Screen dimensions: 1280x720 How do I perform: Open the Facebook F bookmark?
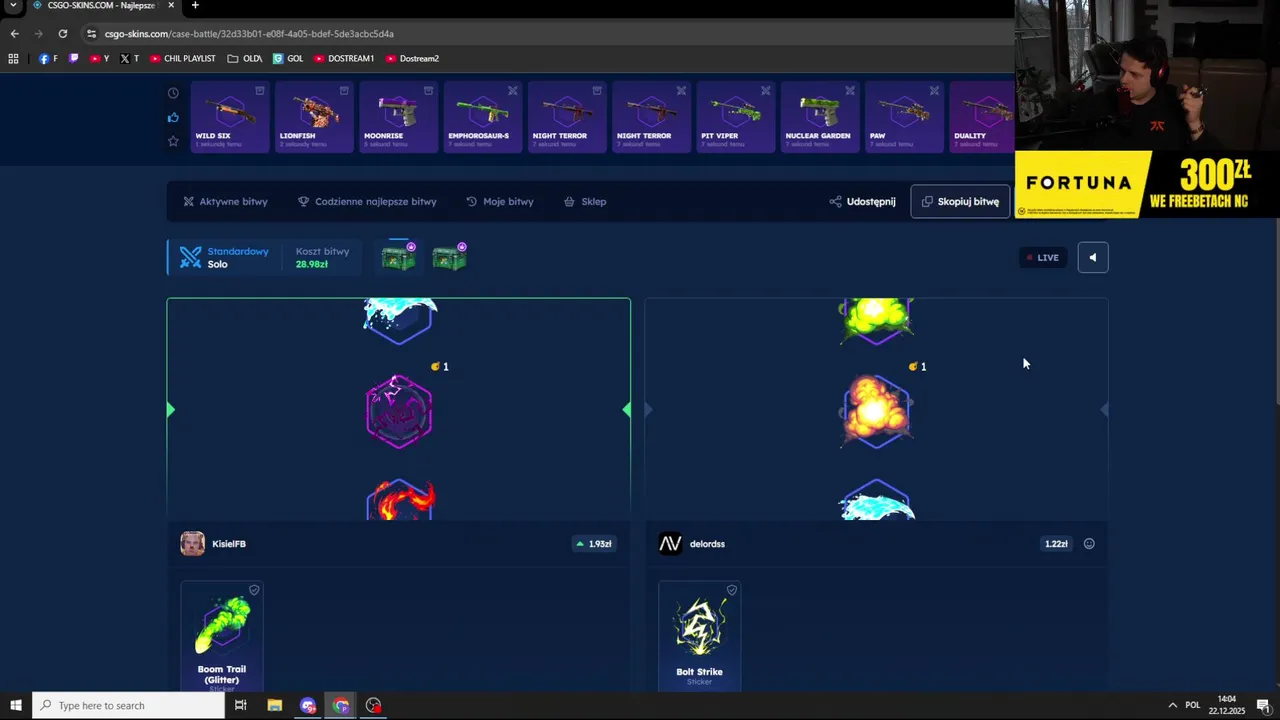point(48,58)
